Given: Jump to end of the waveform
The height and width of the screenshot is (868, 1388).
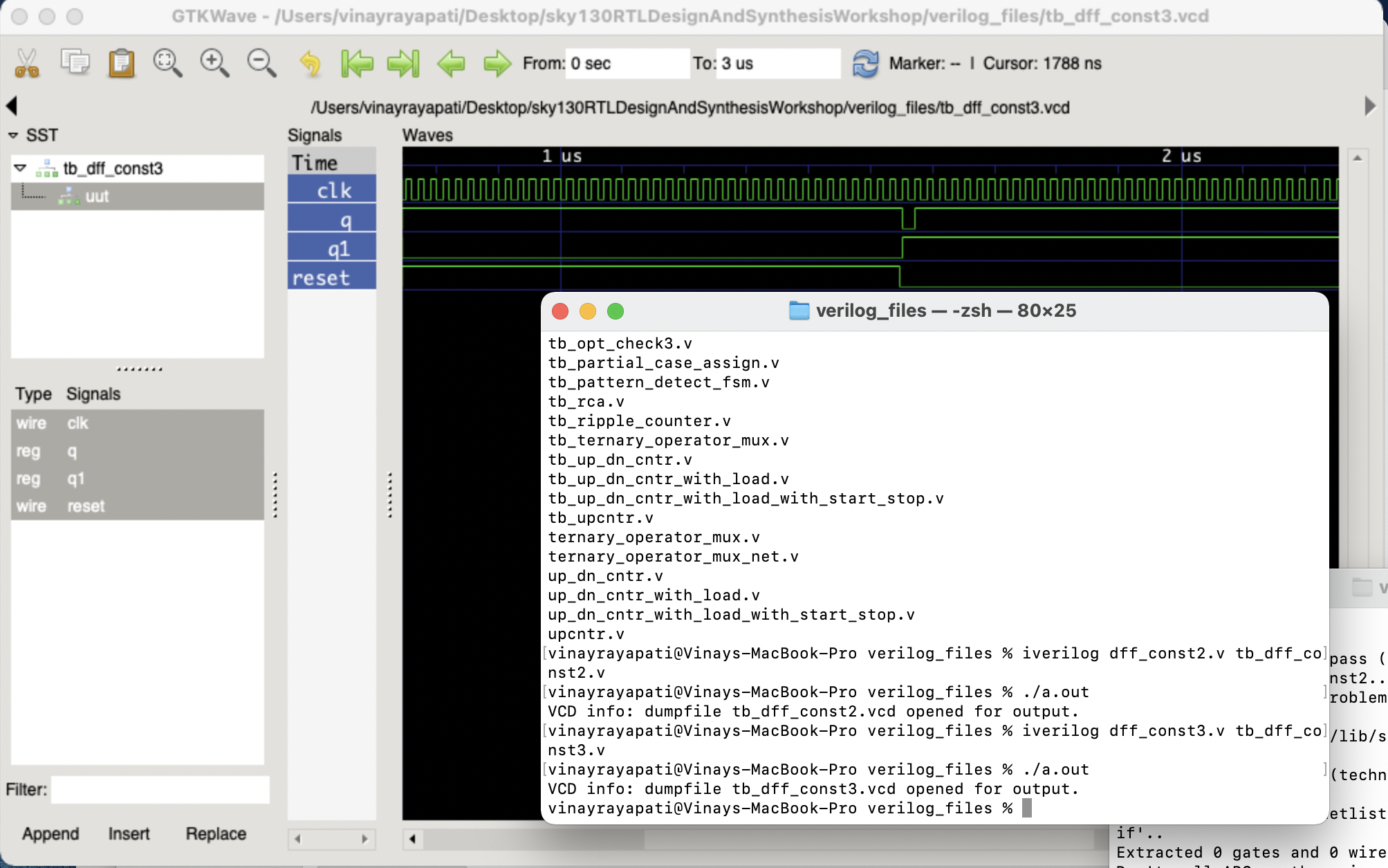Looking at the screenshot, I should 403,63.
